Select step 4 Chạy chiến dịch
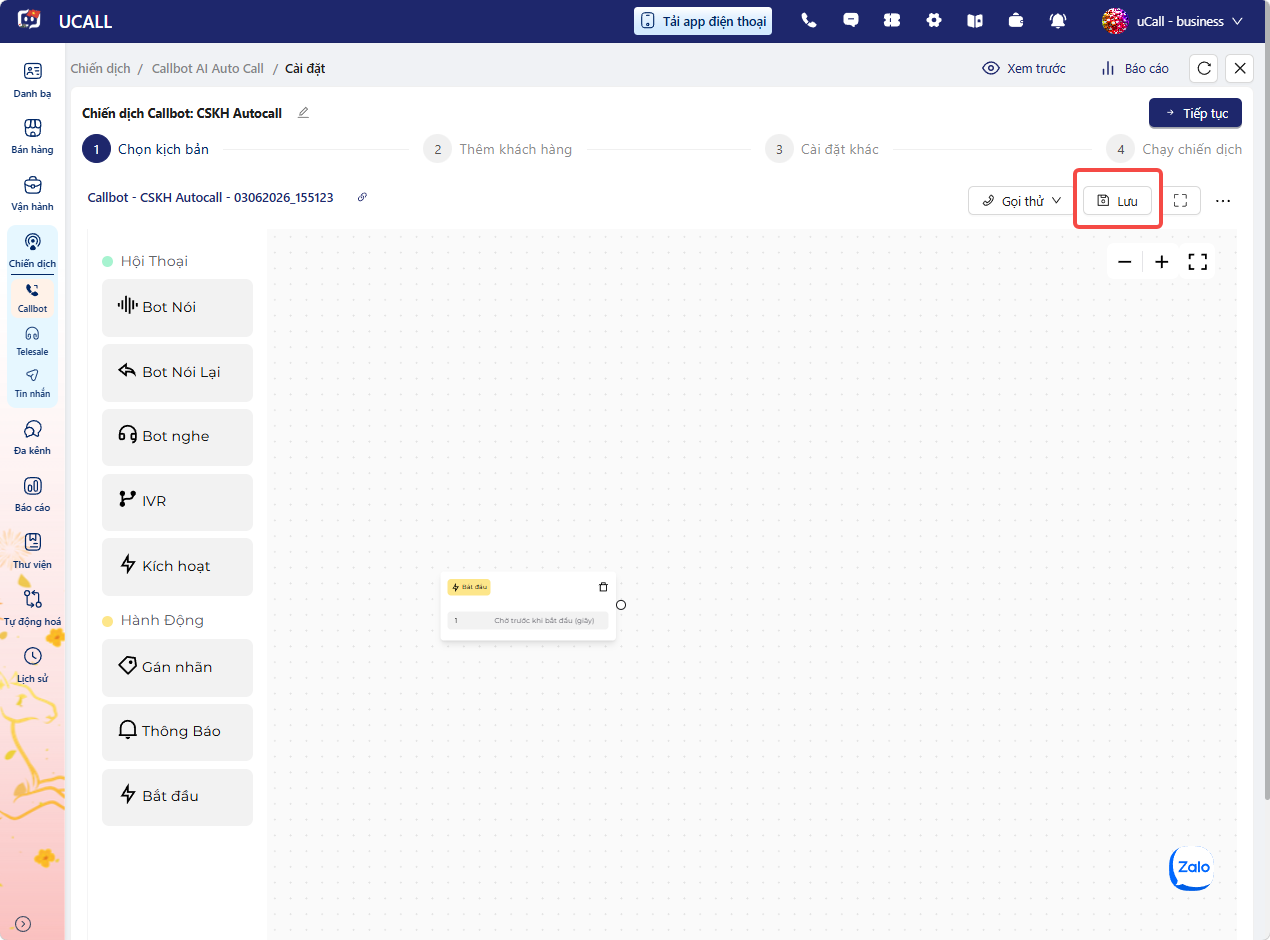1270x940 pixels. point(1174,149)
